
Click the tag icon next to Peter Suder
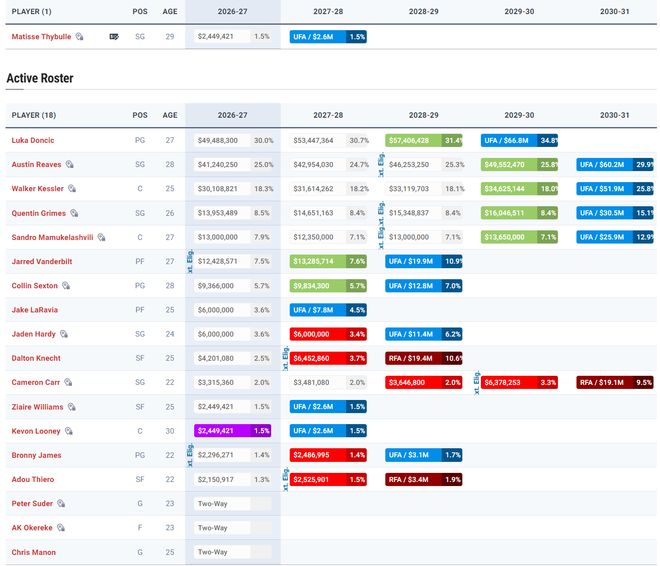coord(61,503)
